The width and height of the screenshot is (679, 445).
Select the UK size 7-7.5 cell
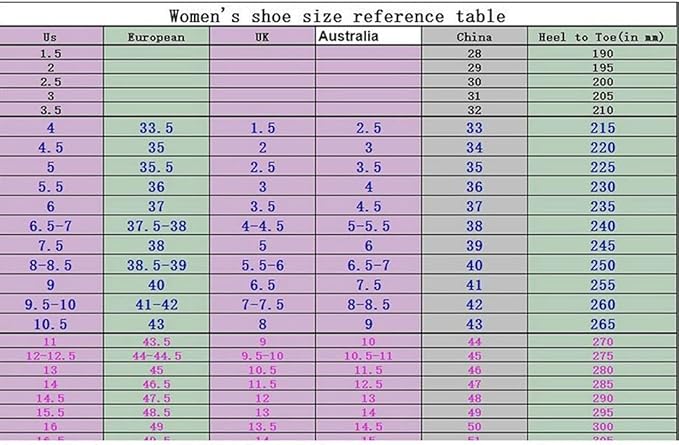click(x=262, y=304)
